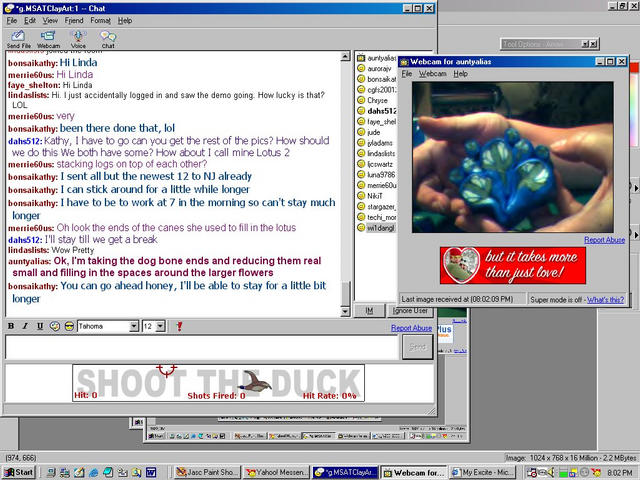640x480 pixels.
Task: Open the Format menu
Action: point(100,20)
